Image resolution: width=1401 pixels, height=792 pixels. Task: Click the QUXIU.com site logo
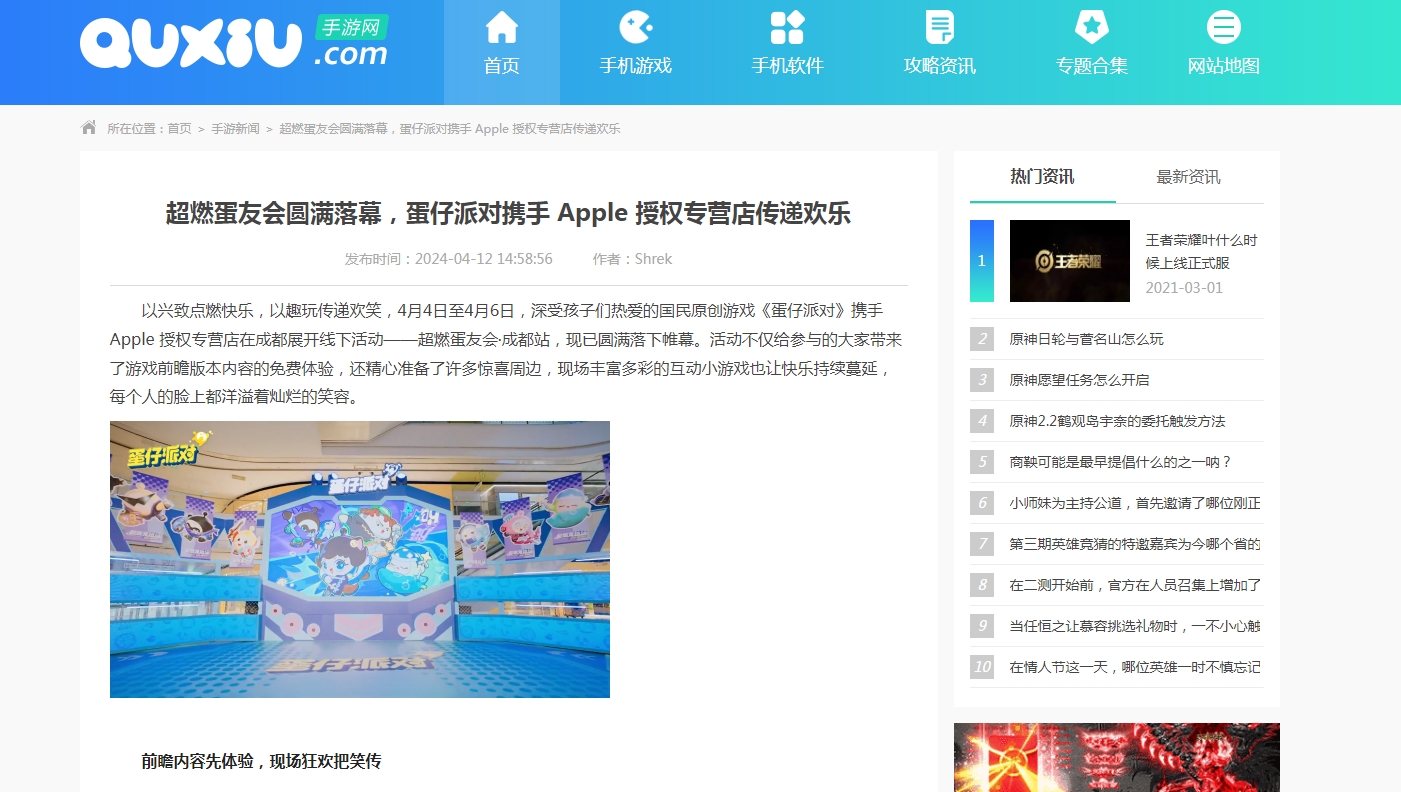(x=234, y=42)
